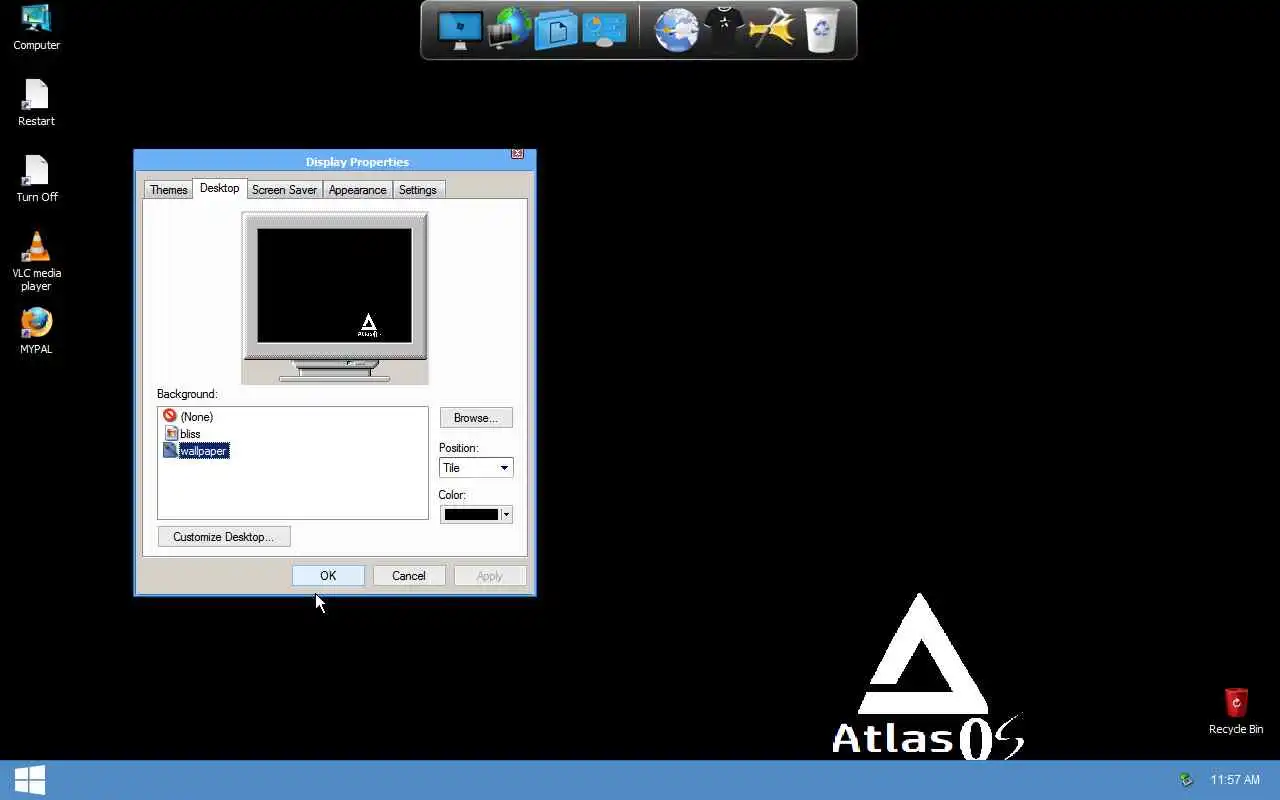This screenshot has height=800, width=1280.
Task: Select the MYPAL browser desktop icon
Action: [x=36, y=331]
